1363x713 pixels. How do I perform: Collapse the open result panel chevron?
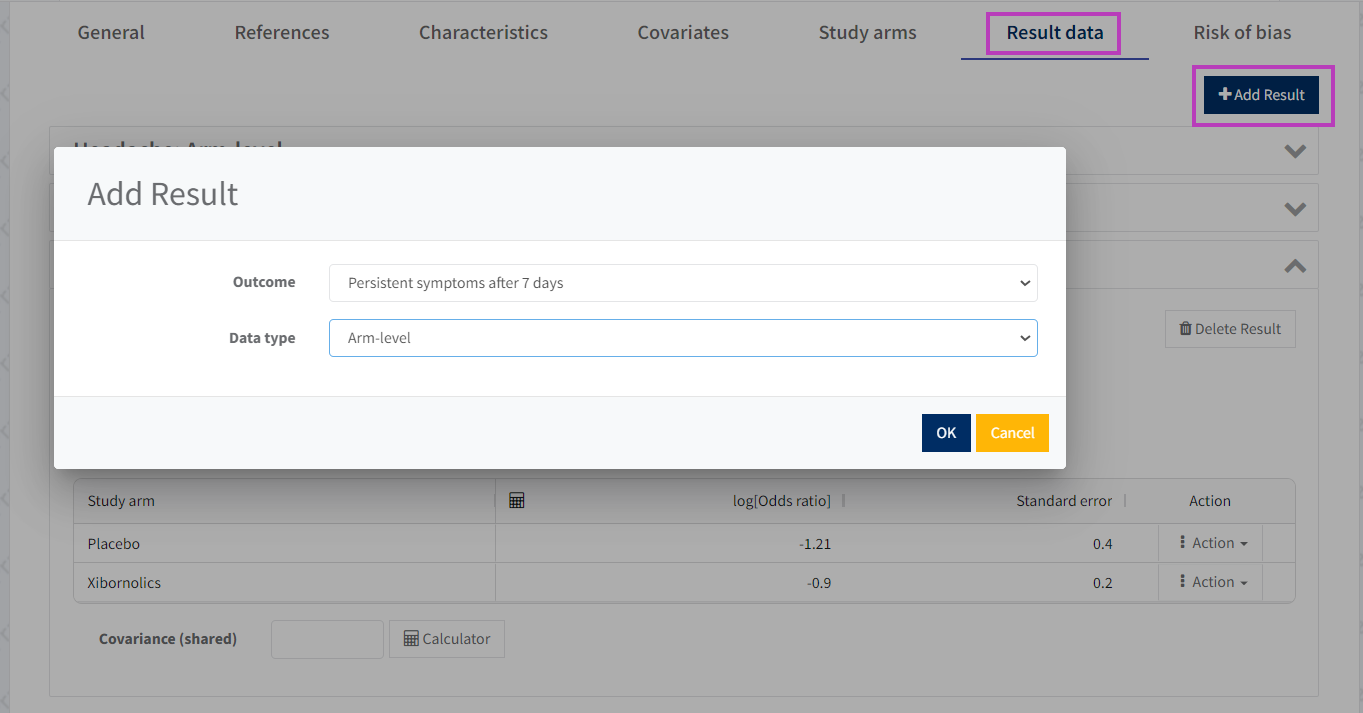tap(1295, 266)
